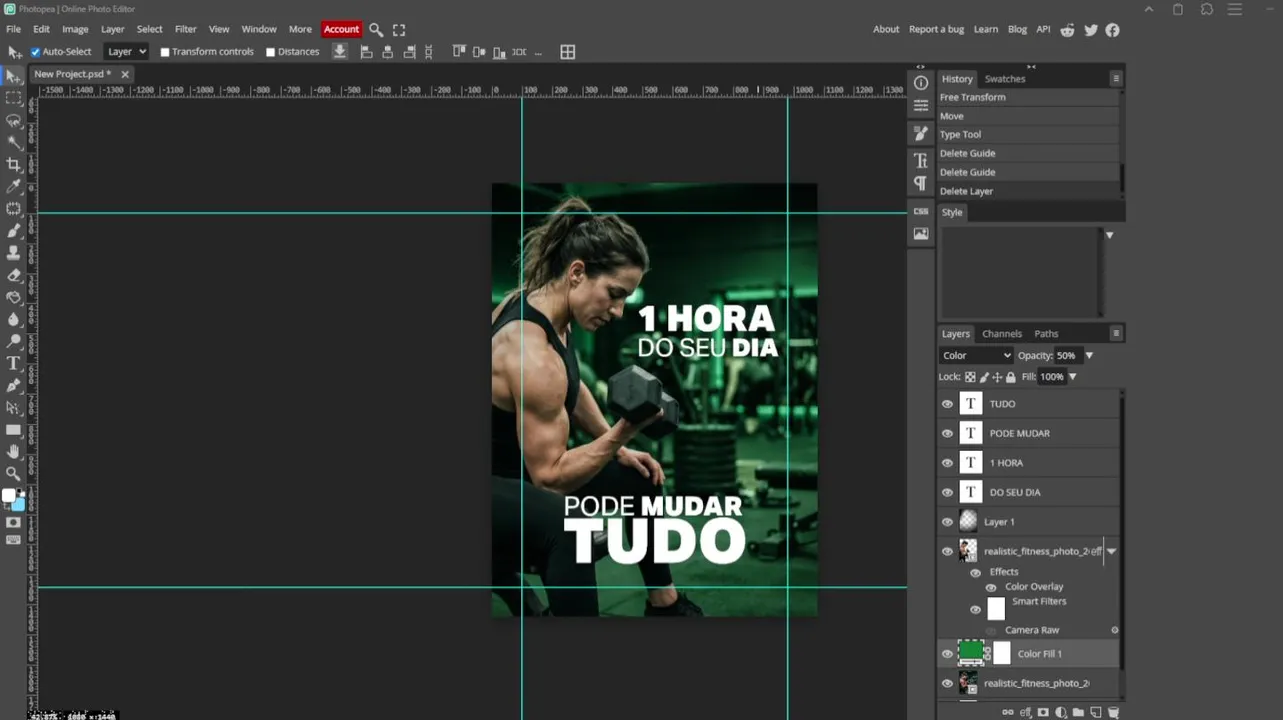Screen dimensions: 1283x720
Task: Select the Free Transform history state
Action: [x=1028, y=97]
